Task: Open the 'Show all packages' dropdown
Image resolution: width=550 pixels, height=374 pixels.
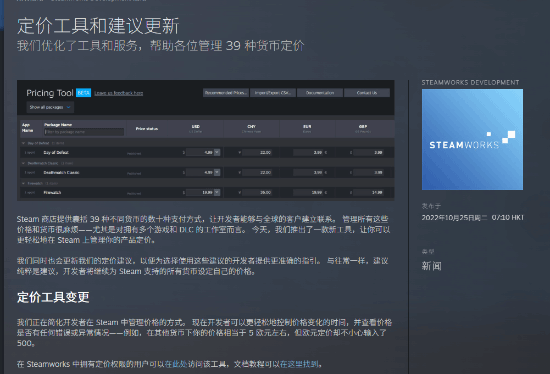Action: tap(50, 107)
